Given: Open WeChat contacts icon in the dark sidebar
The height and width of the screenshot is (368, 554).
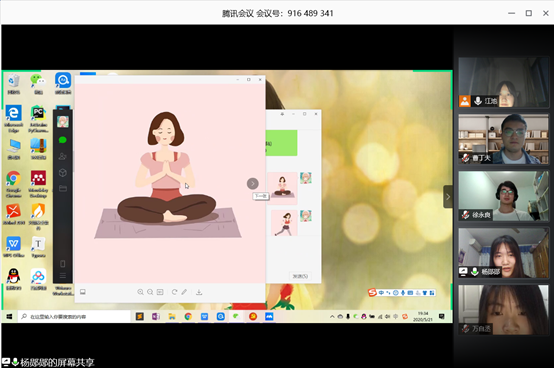Looking at the screenshot, I should point(63,156).
